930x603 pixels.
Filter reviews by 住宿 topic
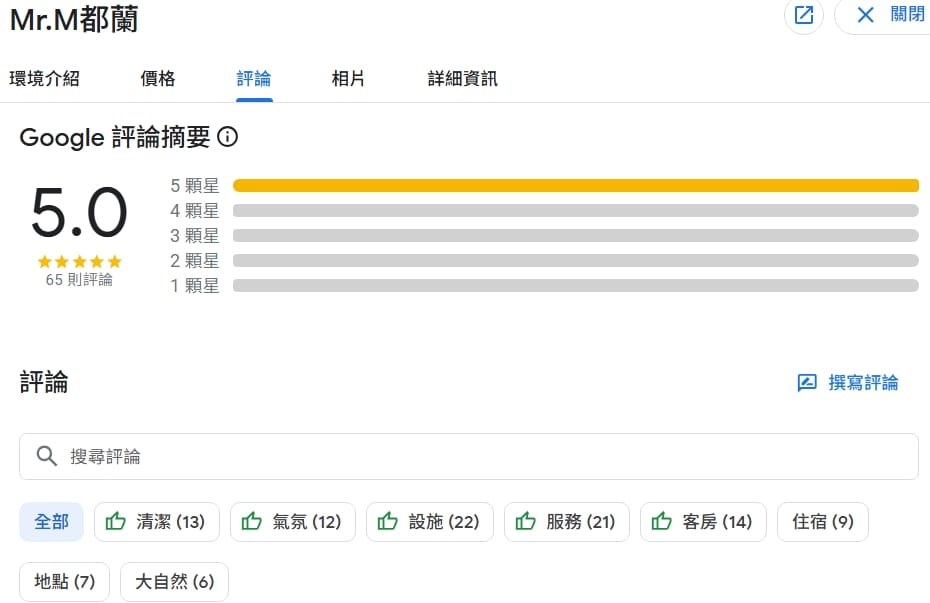pos(822,521)
